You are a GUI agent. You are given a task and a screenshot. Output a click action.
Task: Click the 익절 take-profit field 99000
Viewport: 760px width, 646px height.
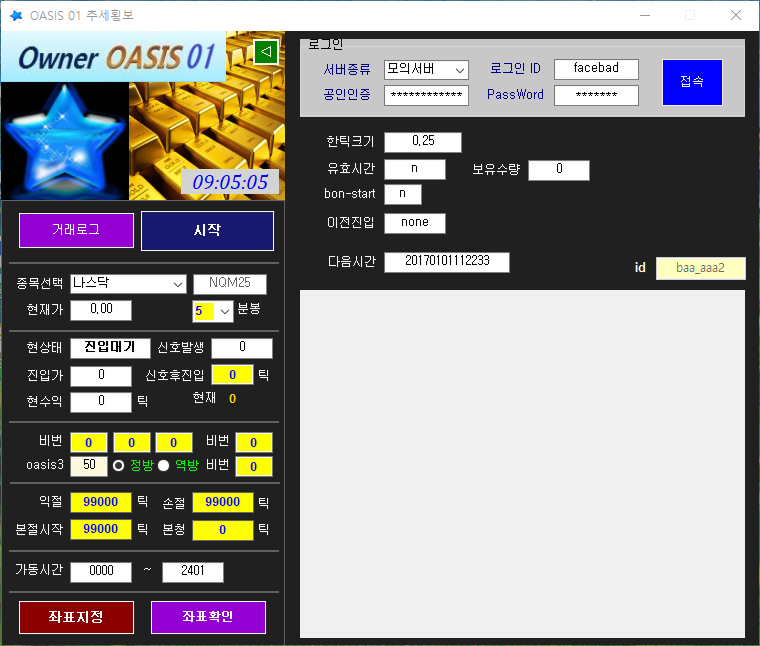(101, 503)
